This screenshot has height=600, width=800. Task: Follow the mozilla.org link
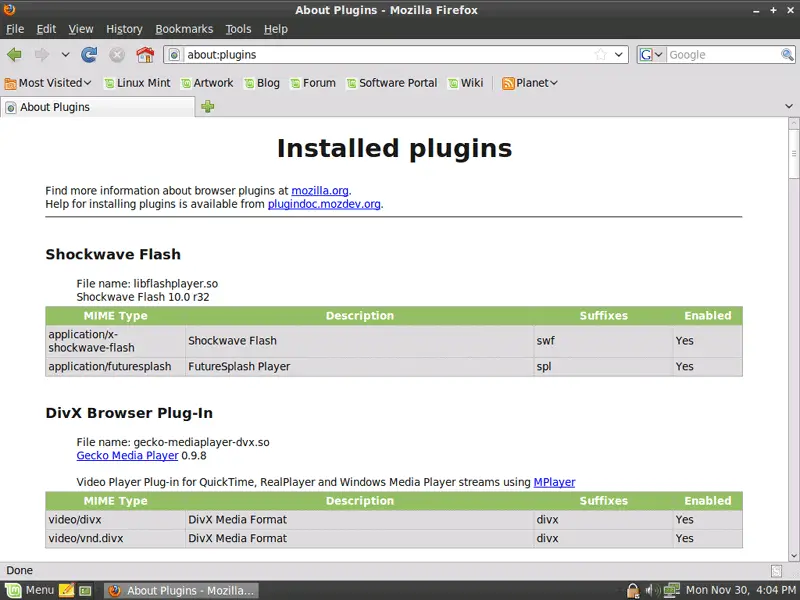coord(320,190)
